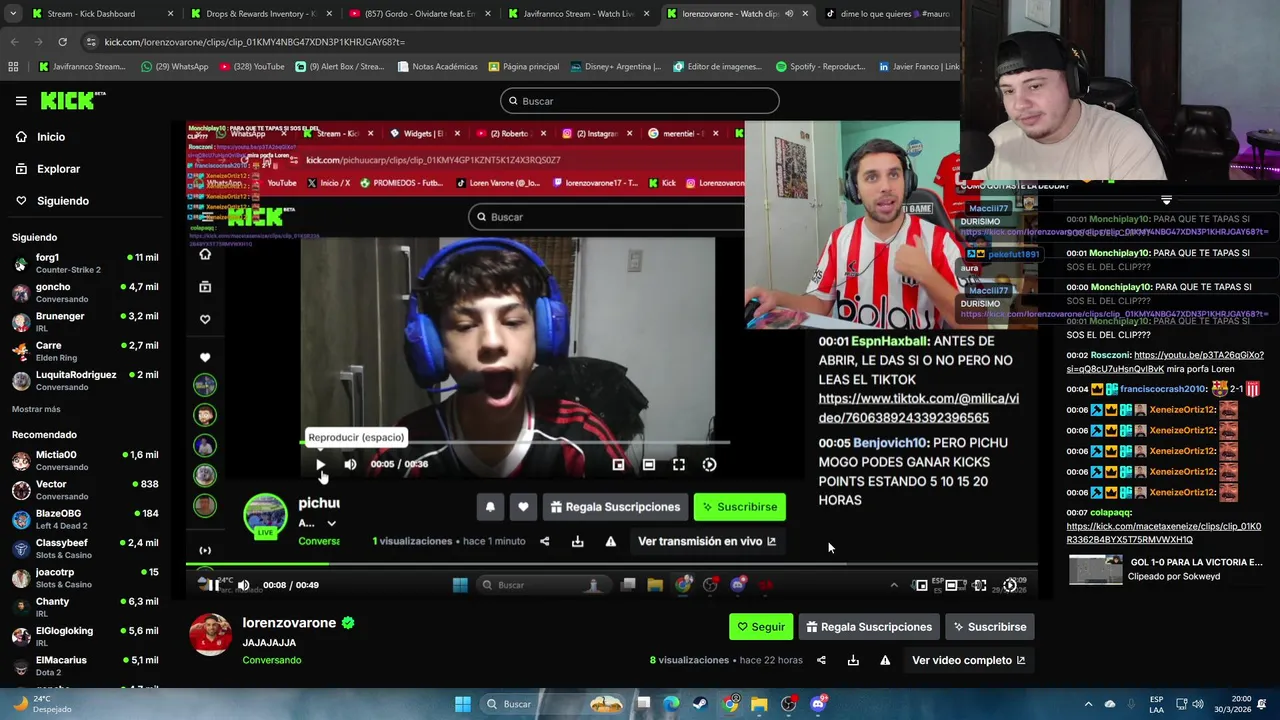
Task: Open Ver video completo link
Action: click(968, 660)
